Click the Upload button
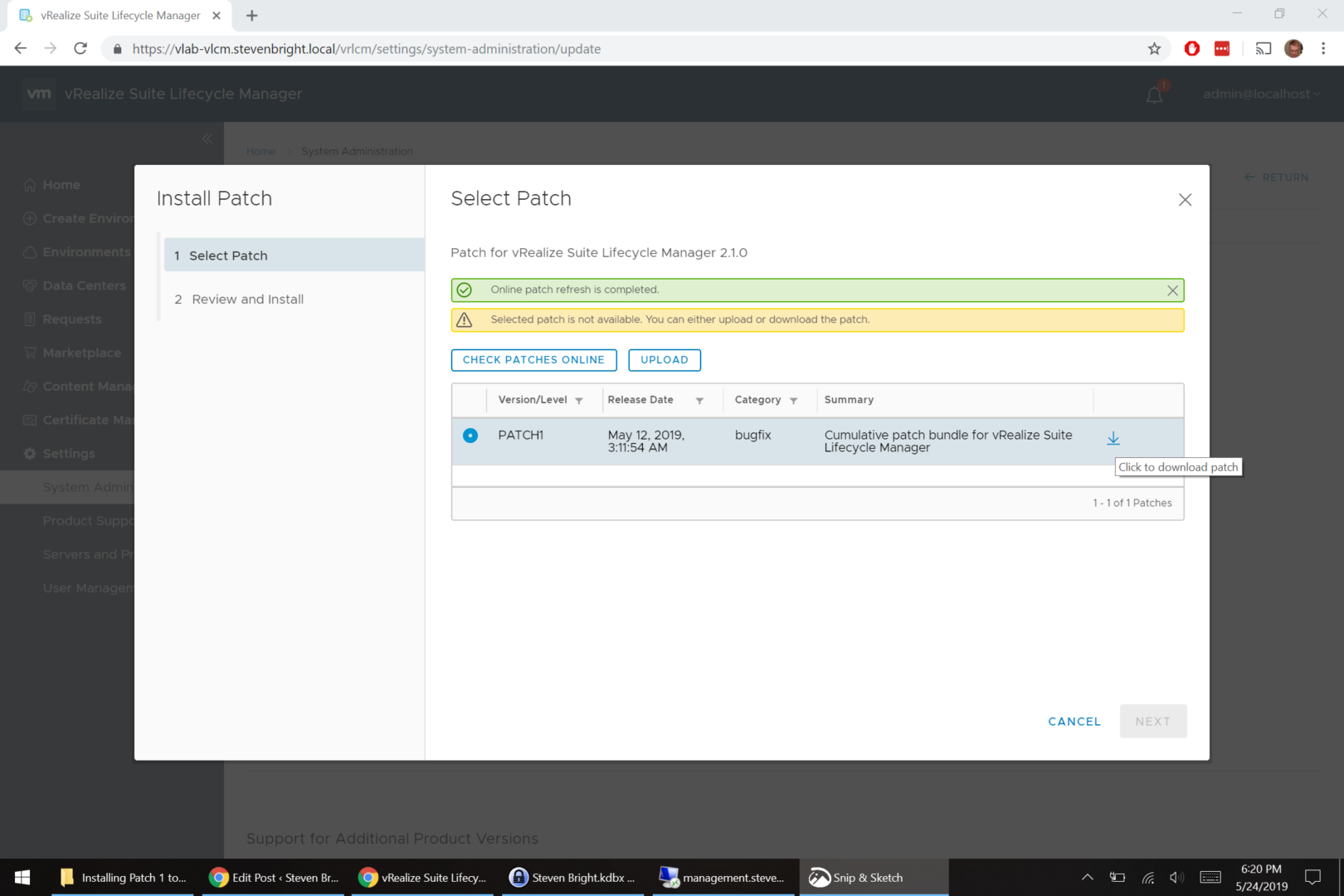The width and height of the screenshot is (1344, 896). (x=664, y=360)
